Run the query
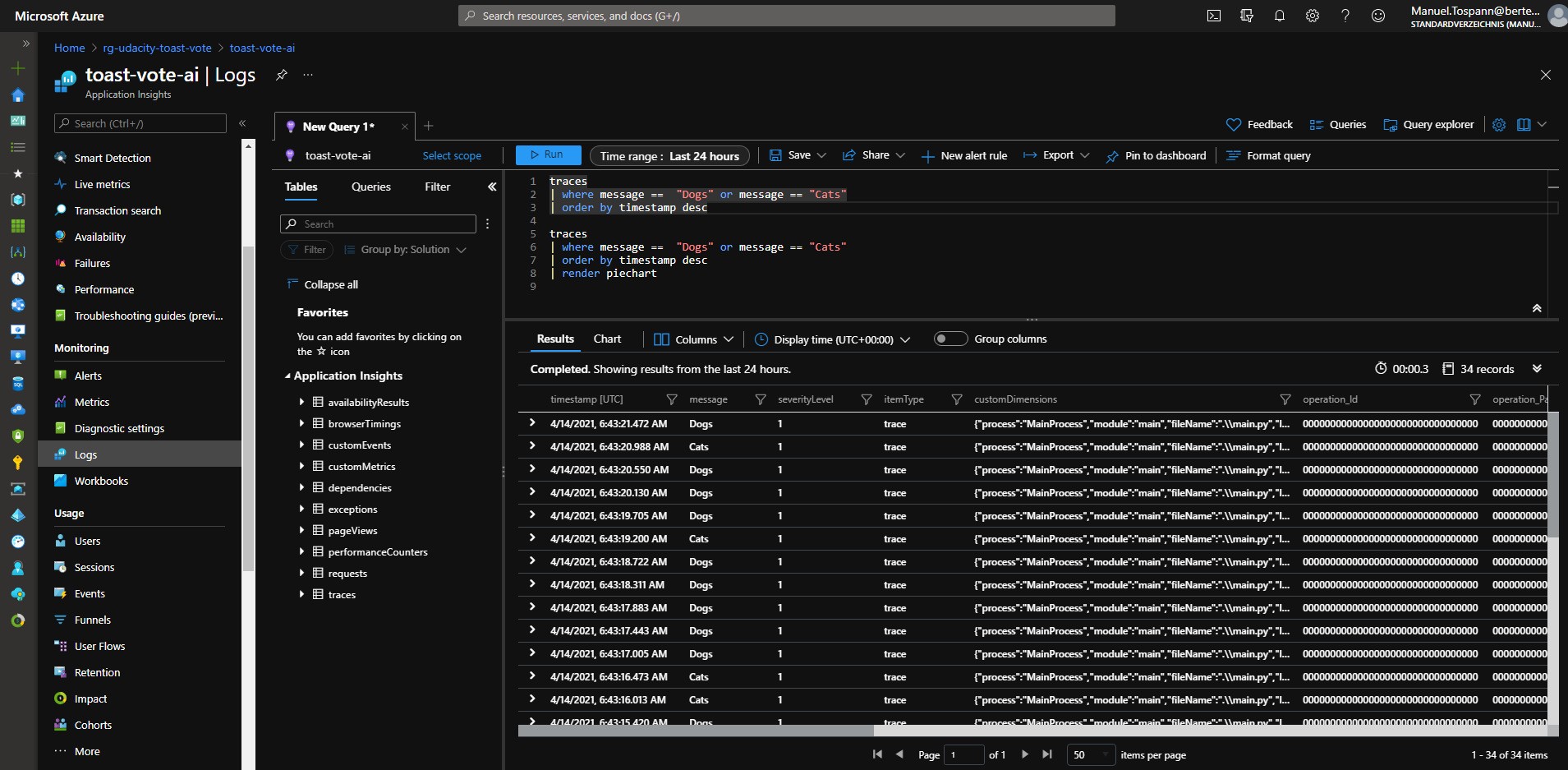1568x770 pixels. pos(548,154)
